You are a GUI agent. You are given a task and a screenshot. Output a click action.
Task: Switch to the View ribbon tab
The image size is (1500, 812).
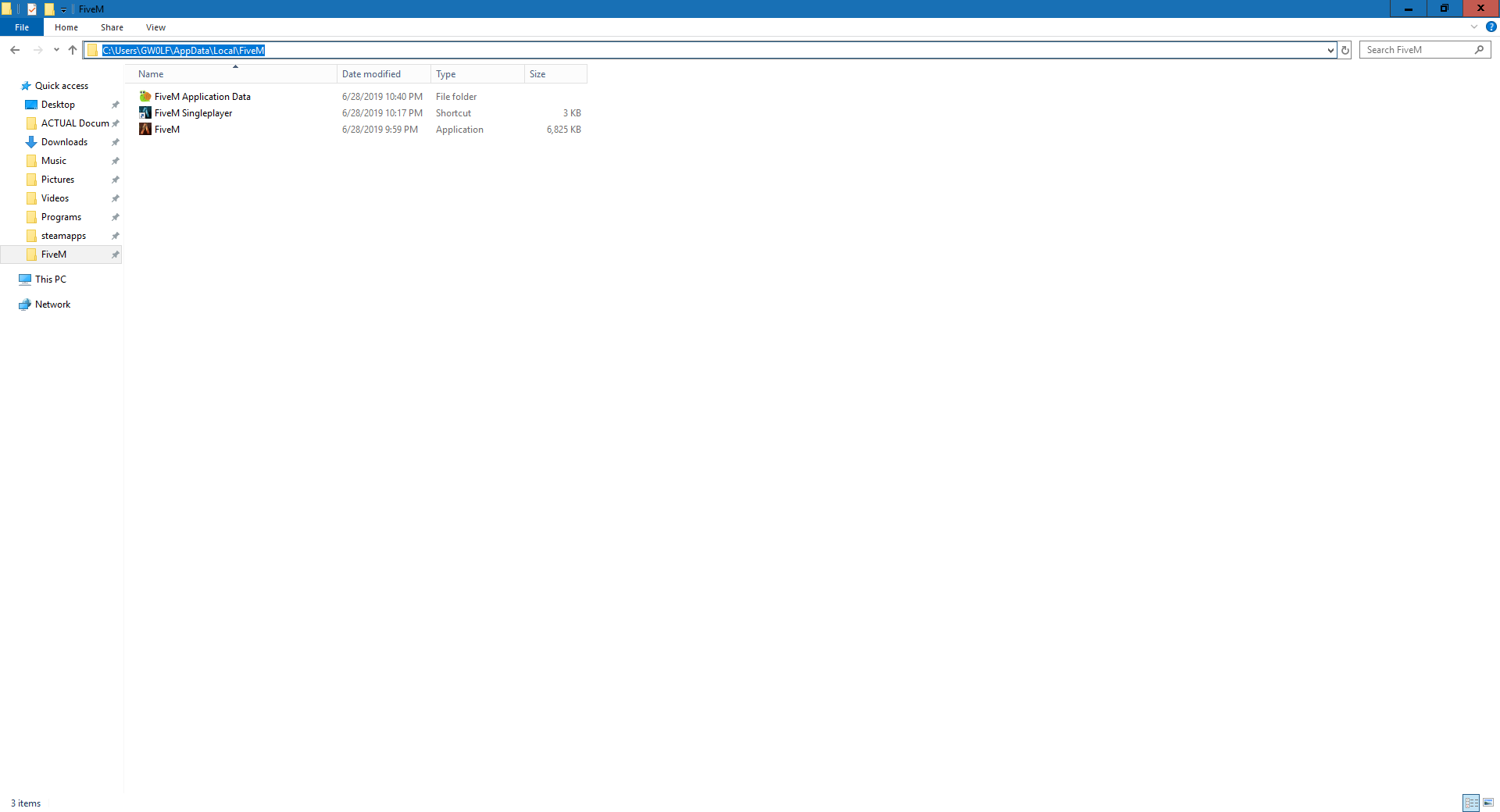point(155,27)
